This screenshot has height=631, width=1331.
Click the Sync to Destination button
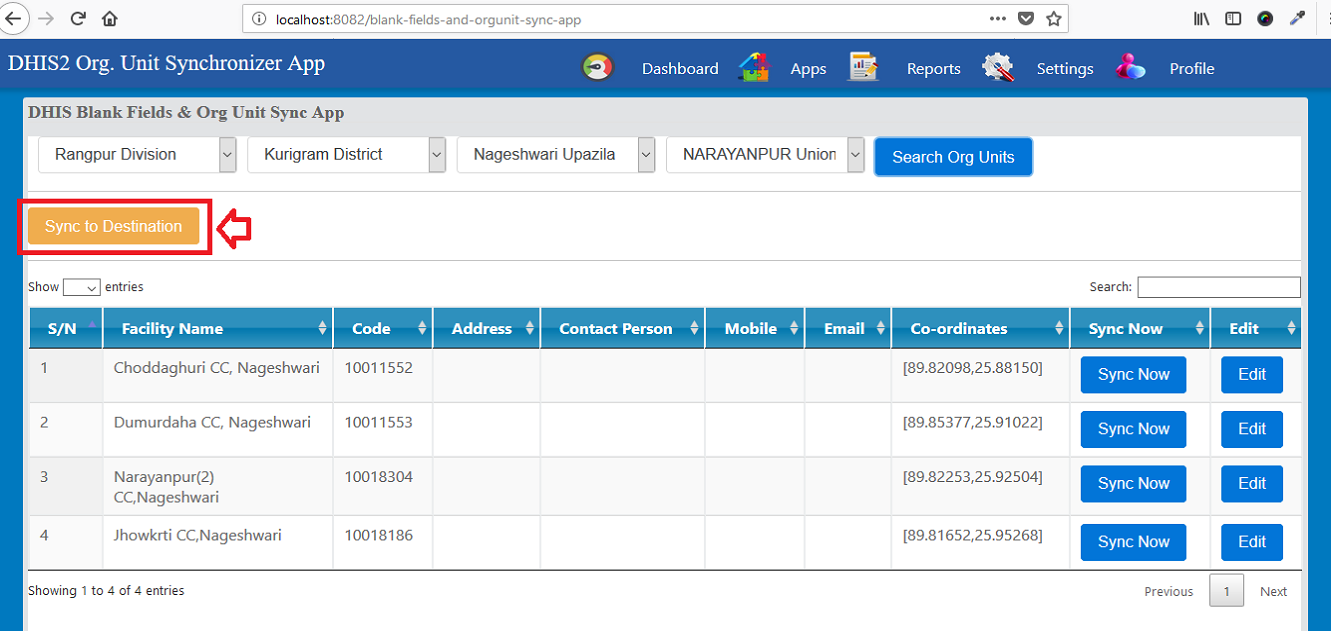click(x=113, y=226)
